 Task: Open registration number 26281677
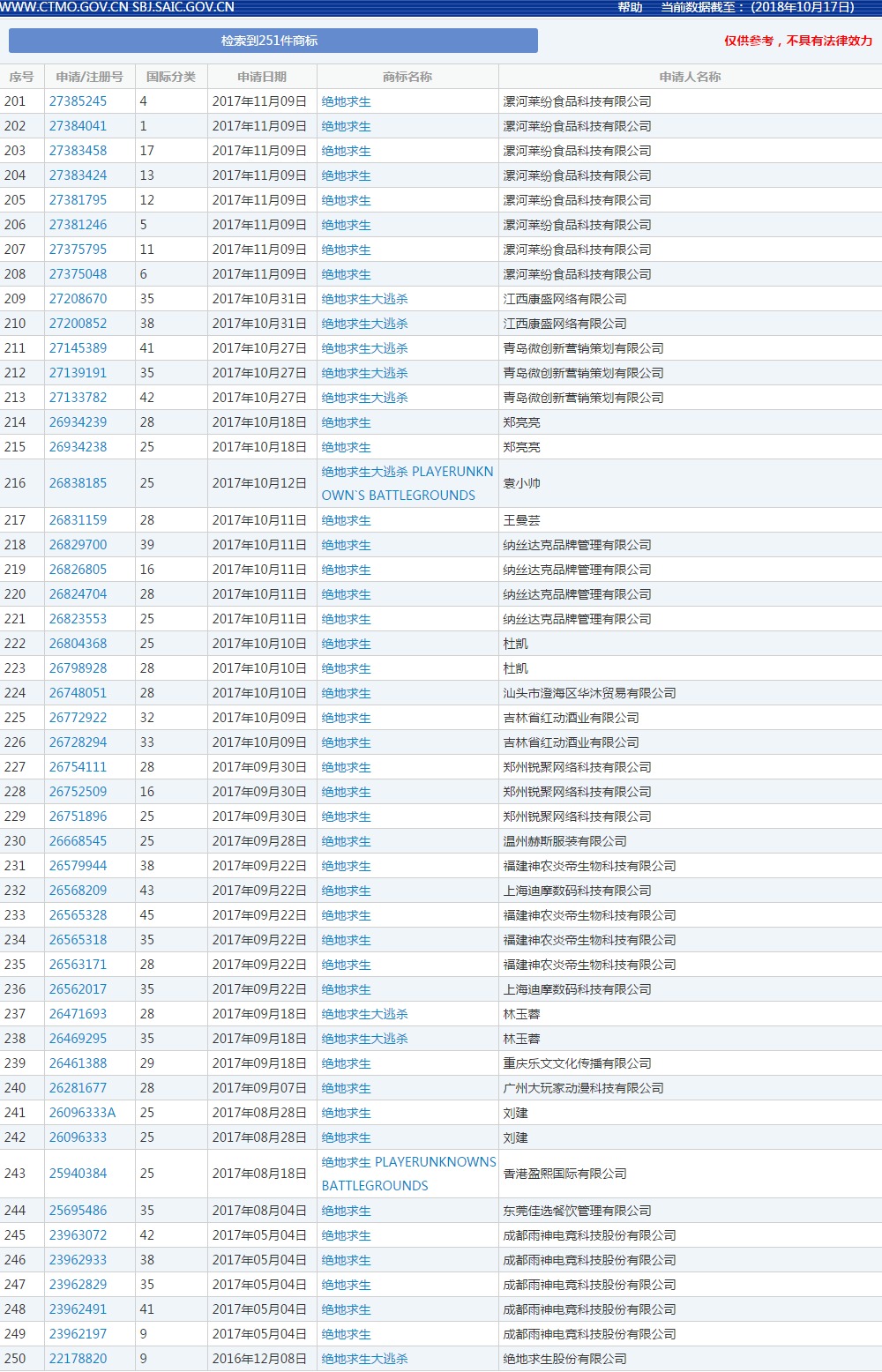(x=78, y=1088)
